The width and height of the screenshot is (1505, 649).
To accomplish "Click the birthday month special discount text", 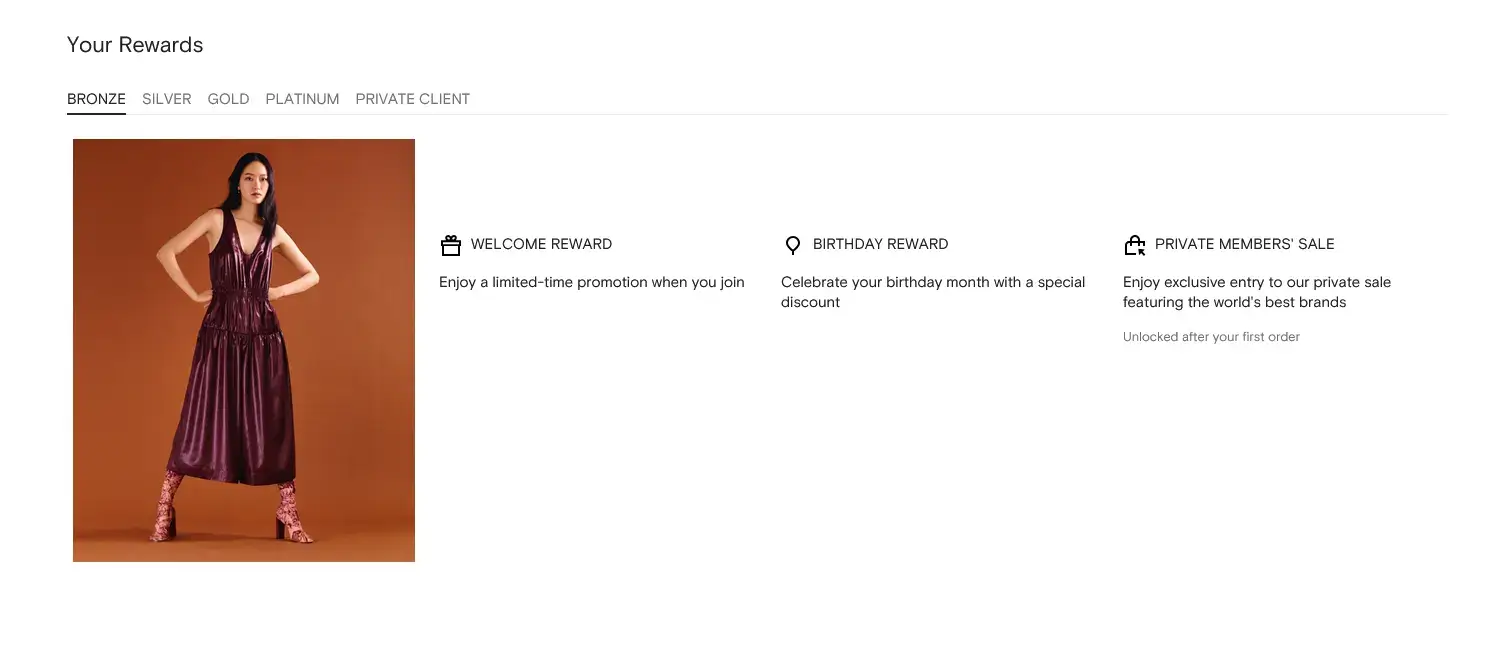I will point(933,292).
